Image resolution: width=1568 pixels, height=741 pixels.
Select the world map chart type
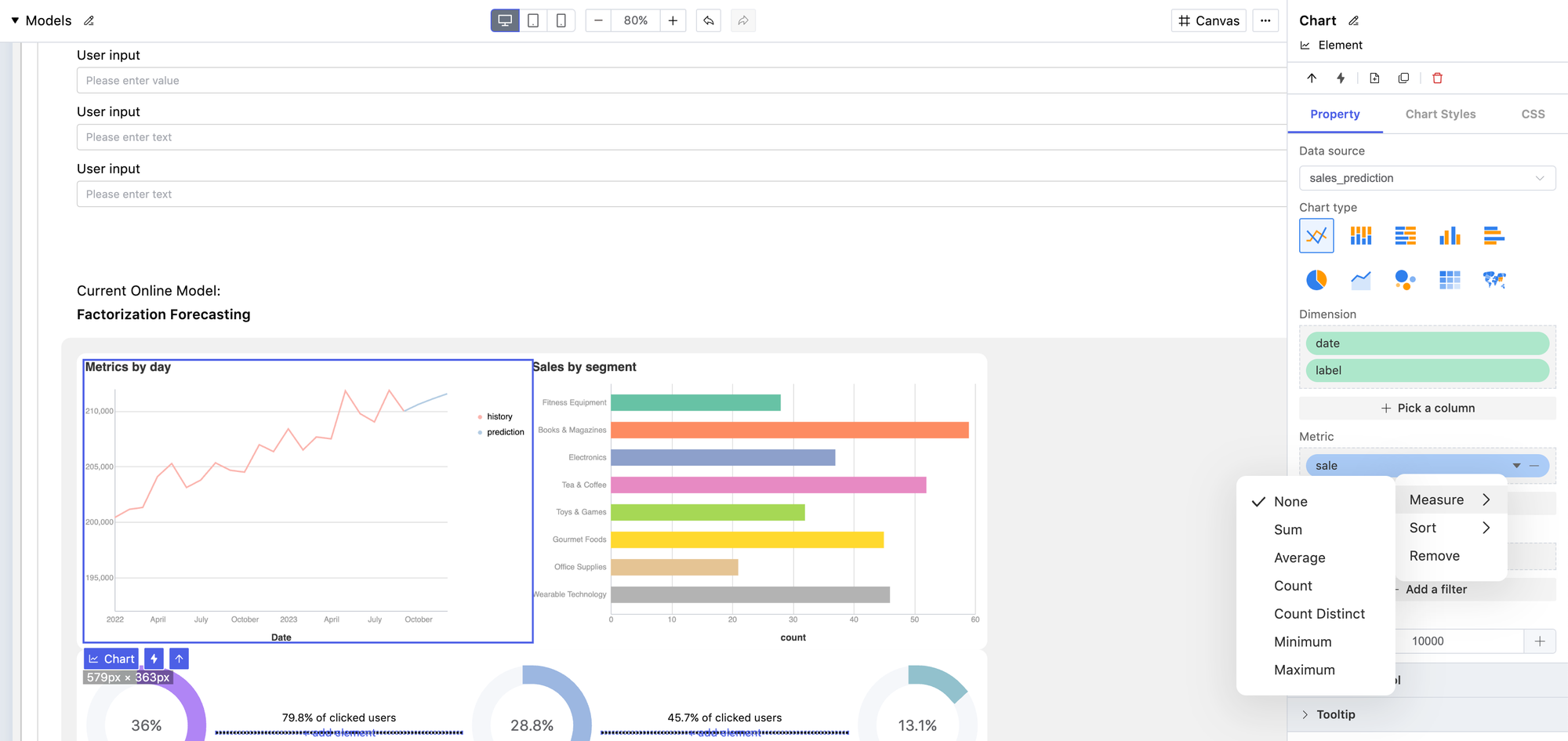[x=1494, y=280]
